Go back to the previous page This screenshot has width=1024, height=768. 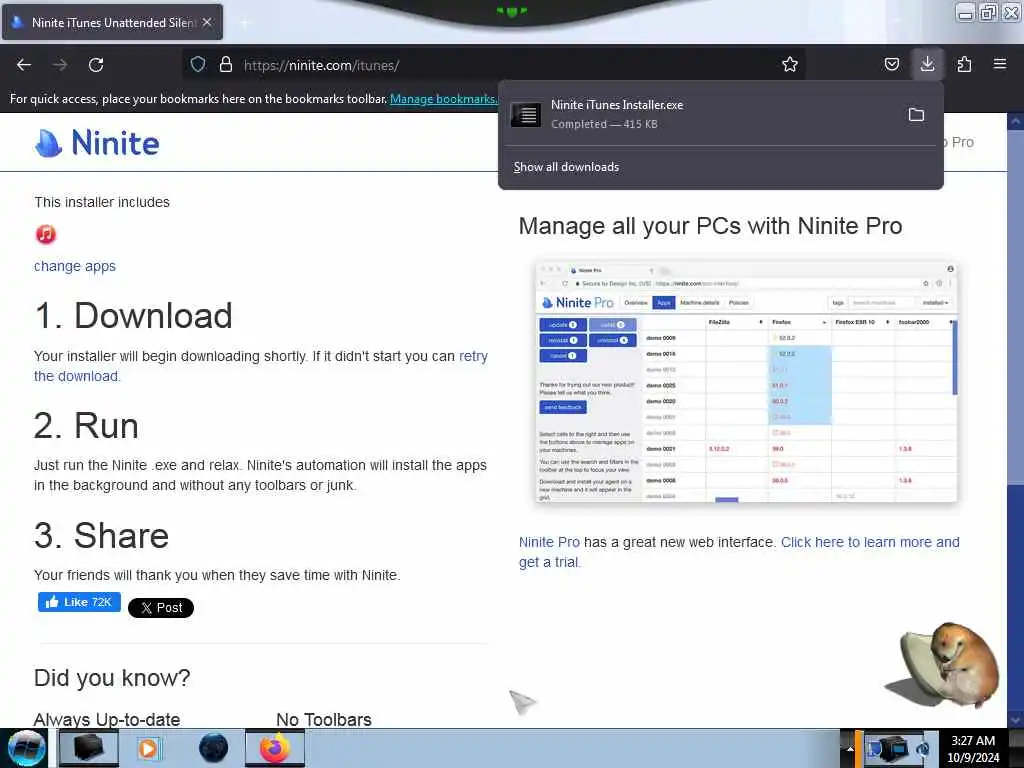(24, 65)
